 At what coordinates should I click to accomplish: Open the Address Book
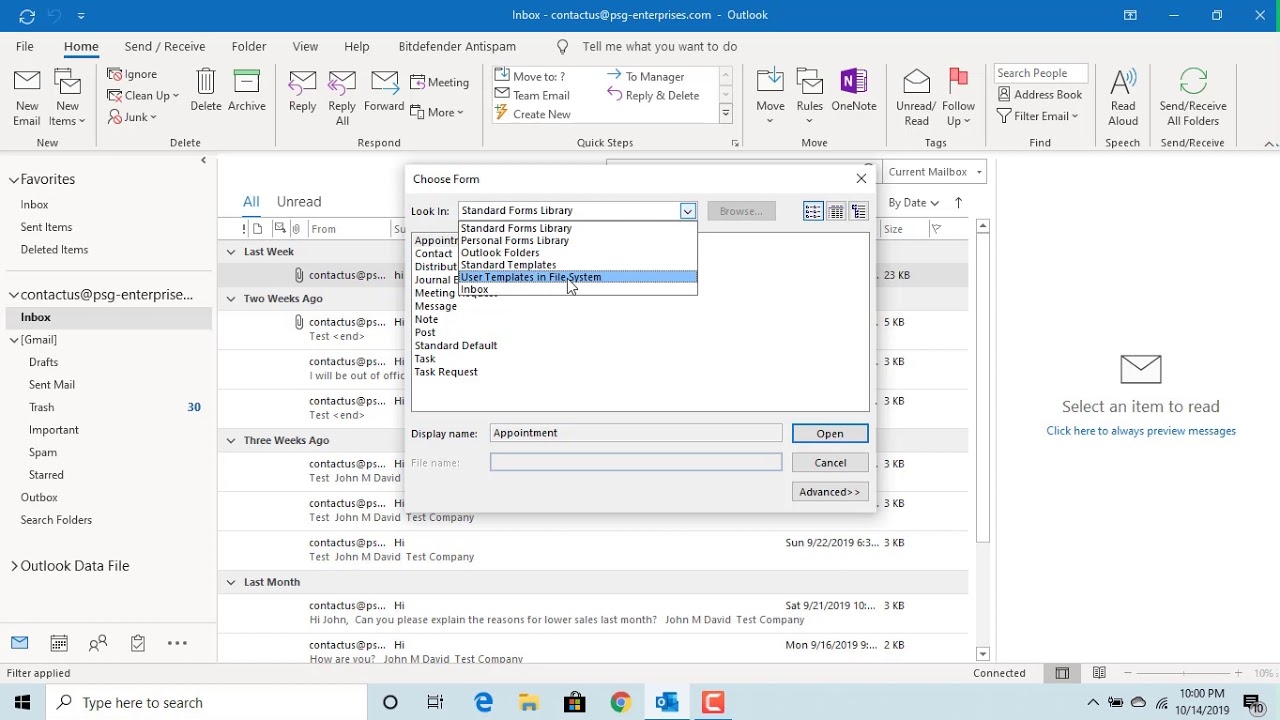1040,94
